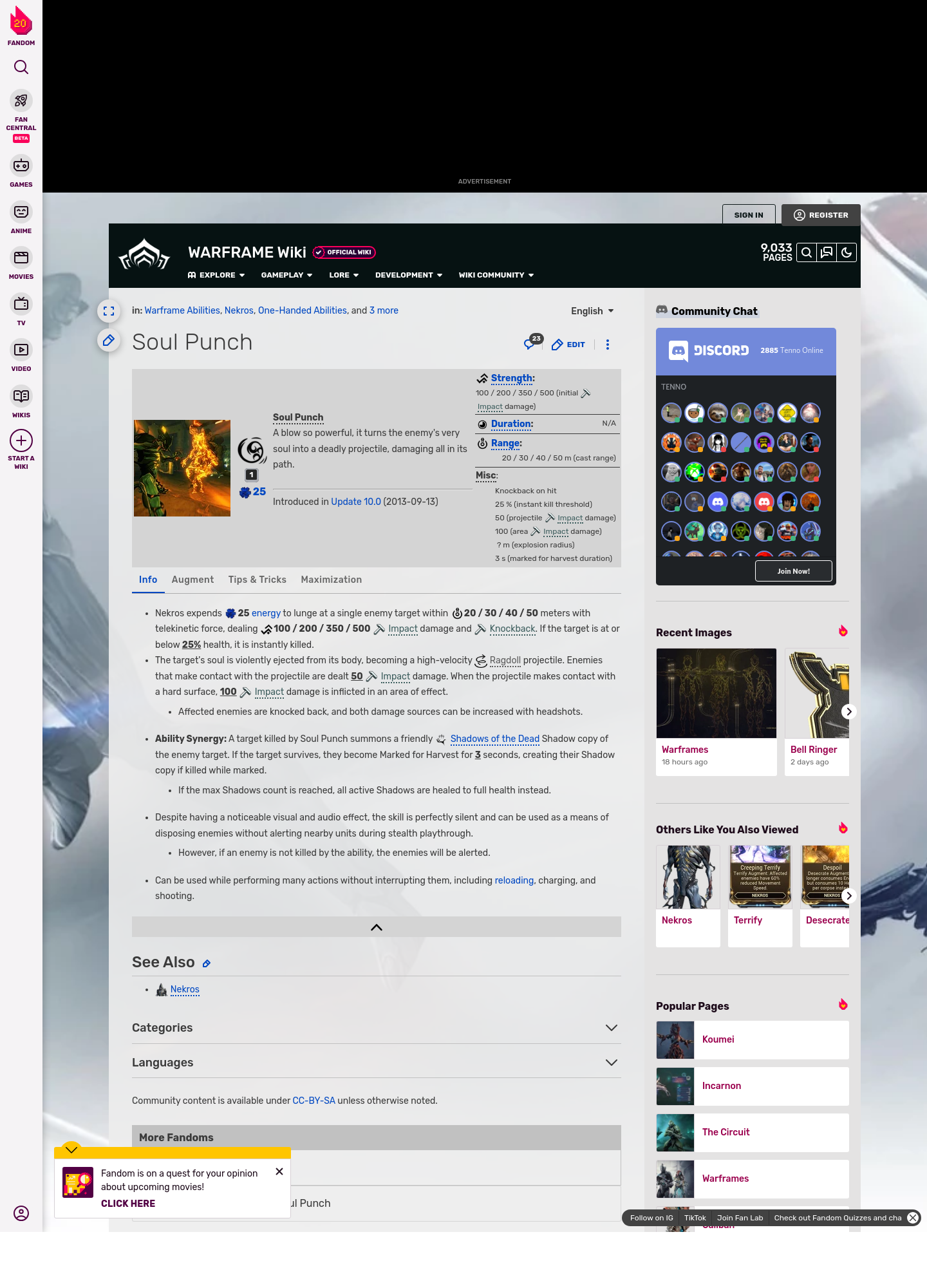927x1288 pixels.
Task: Click the Soul Punch ability icon
Action: click(x=252, y=450)
